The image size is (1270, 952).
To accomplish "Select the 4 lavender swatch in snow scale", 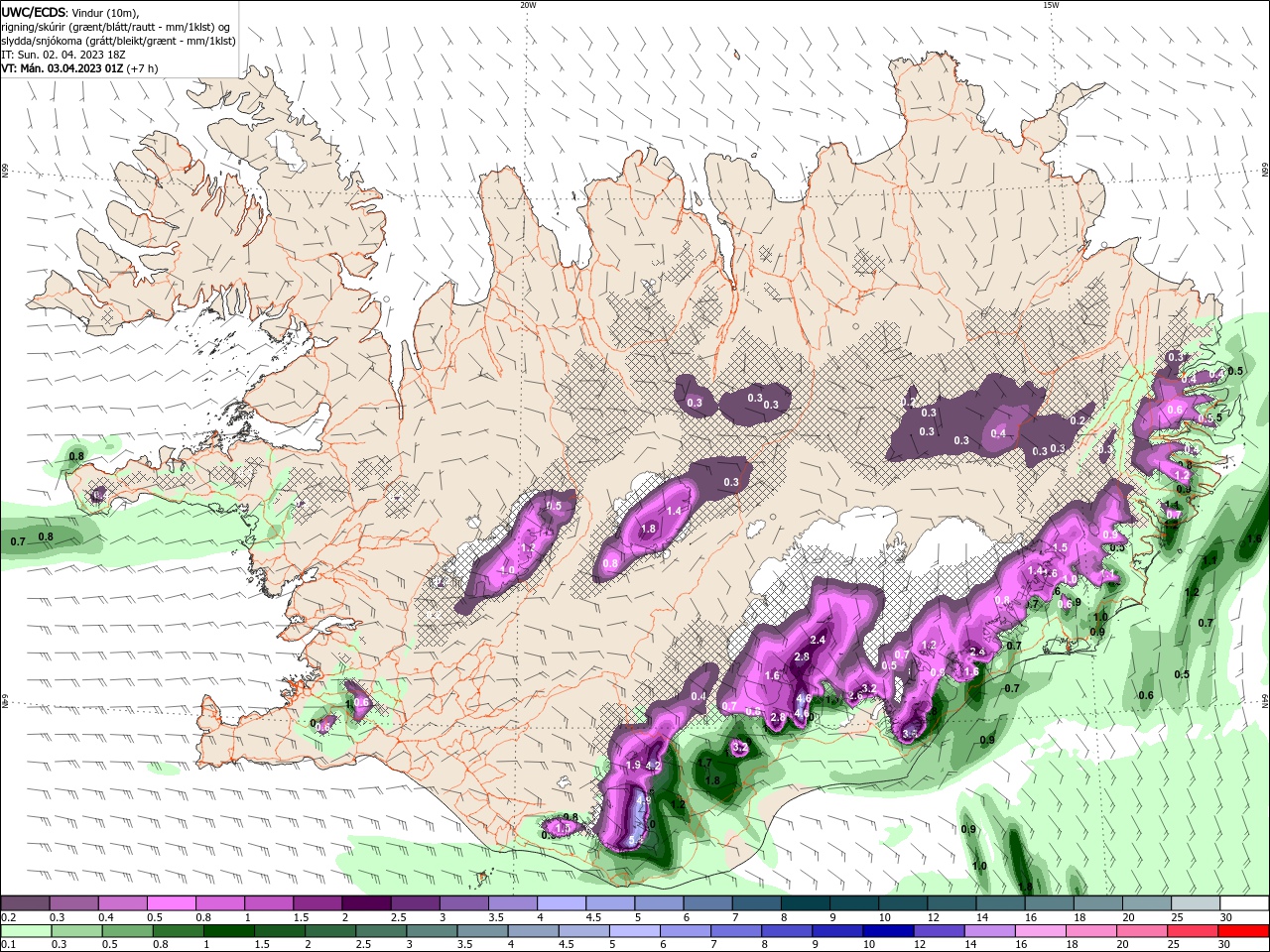I will pos(562,903).
